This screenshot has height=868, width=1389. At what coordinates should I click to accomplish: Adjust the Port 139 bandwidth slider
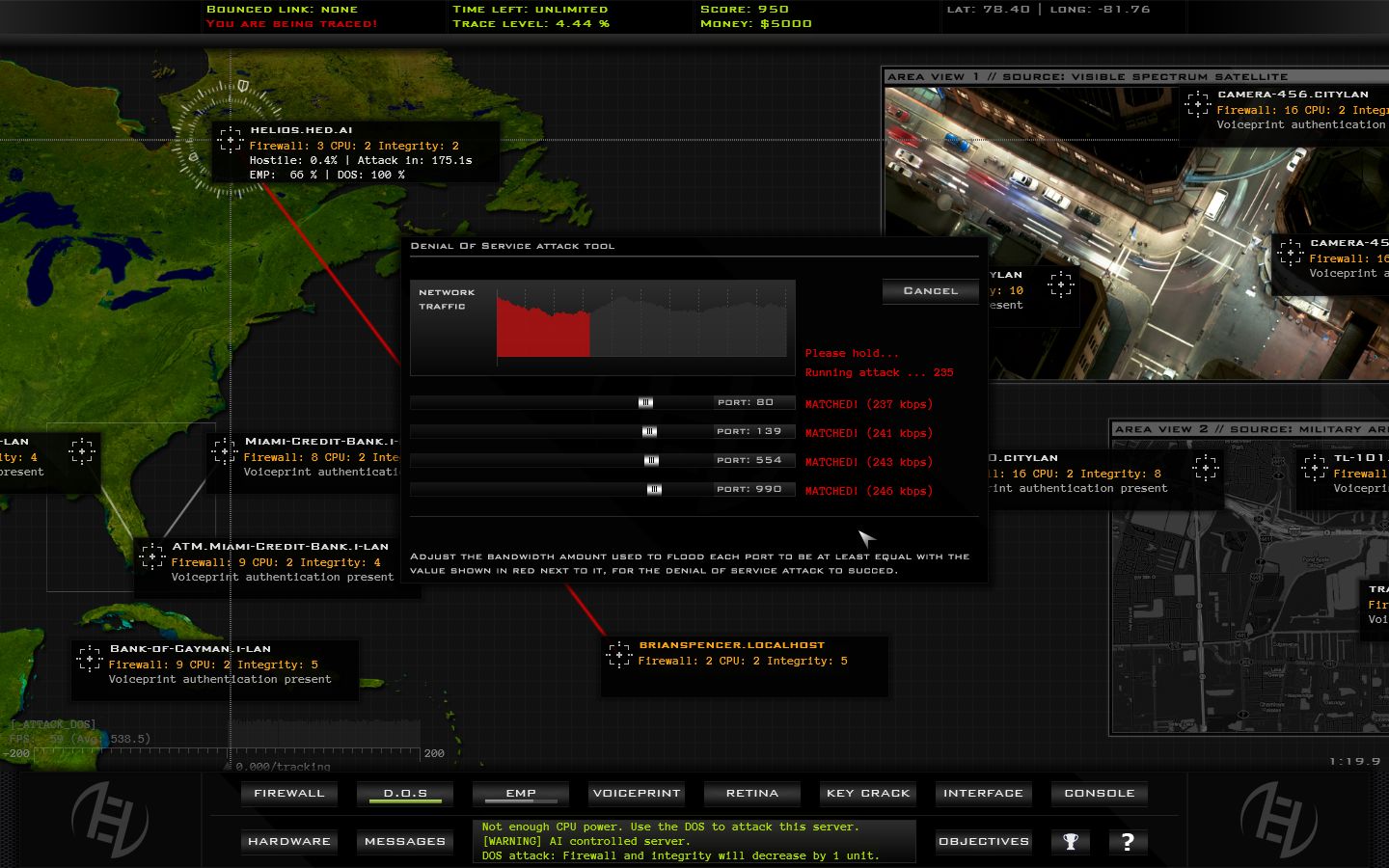648,431
